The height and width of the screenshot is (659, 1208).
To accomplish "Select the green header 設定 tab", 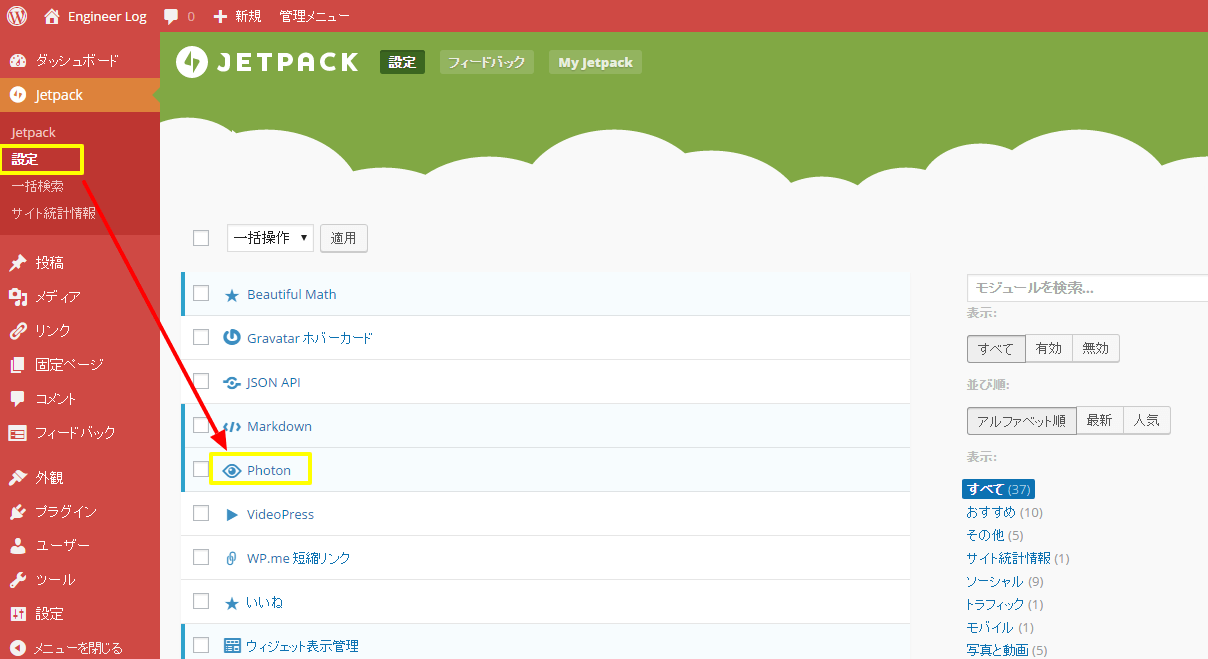I will [402, 62].
